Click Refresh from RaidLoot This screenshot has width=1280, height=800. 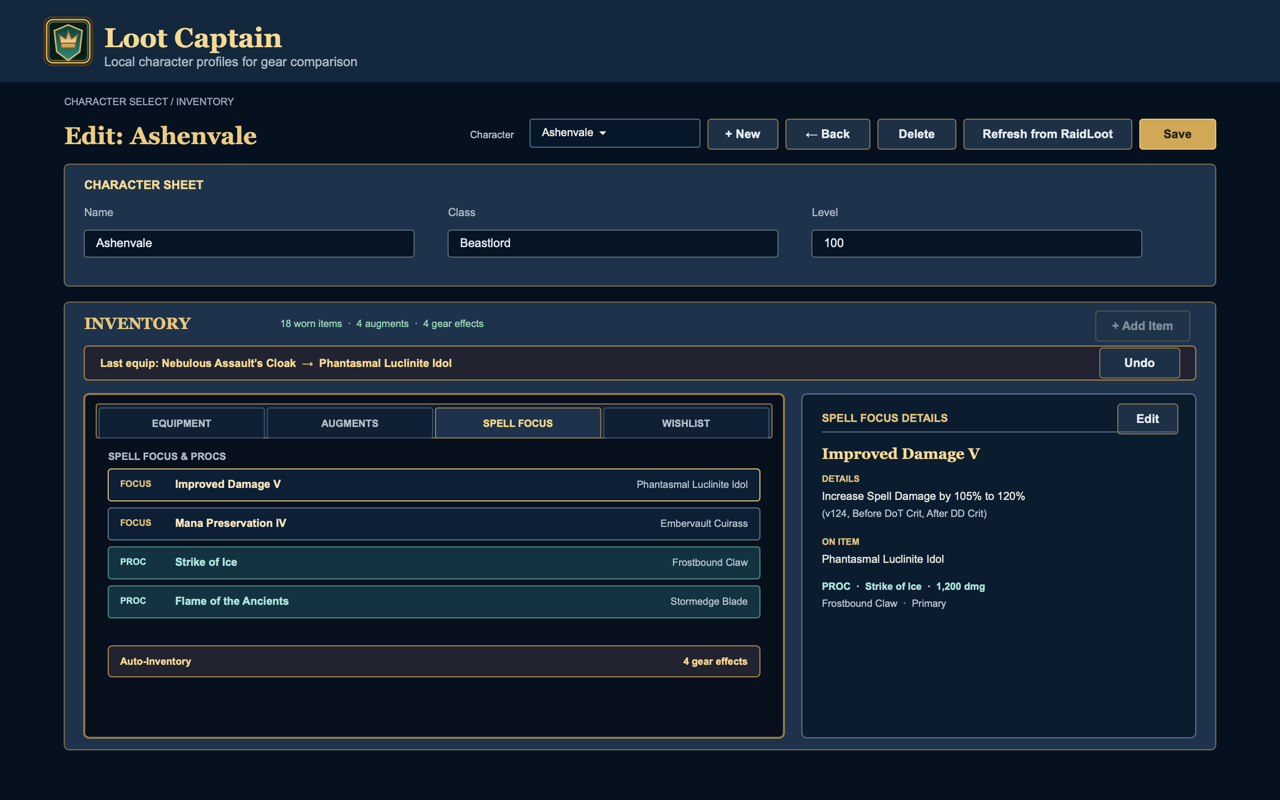coord(1047,134)
